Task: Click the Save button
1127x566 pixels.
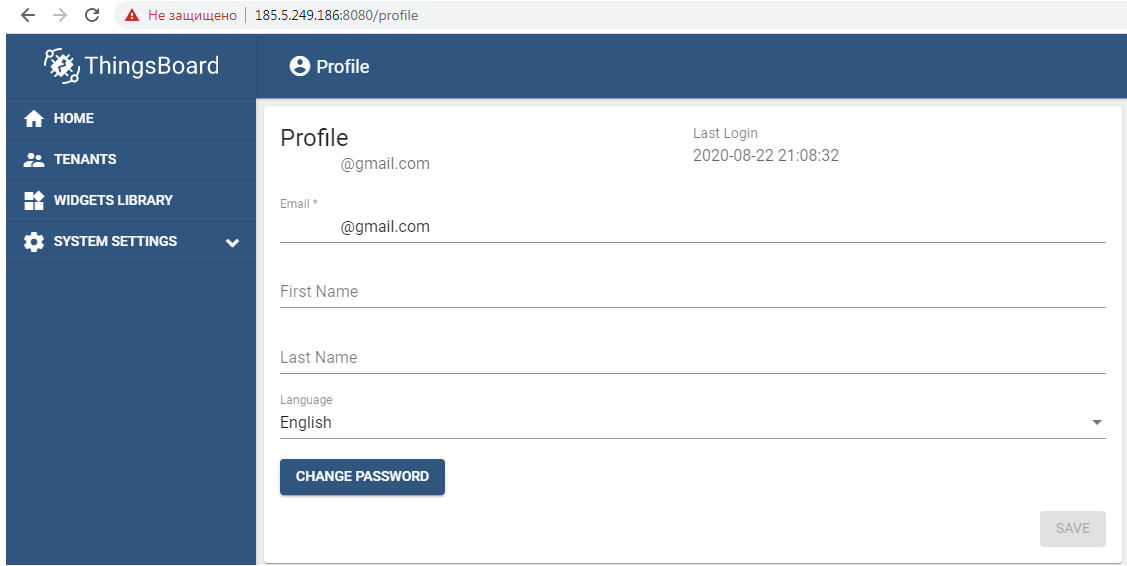Action: click(x=1072, y=529)
